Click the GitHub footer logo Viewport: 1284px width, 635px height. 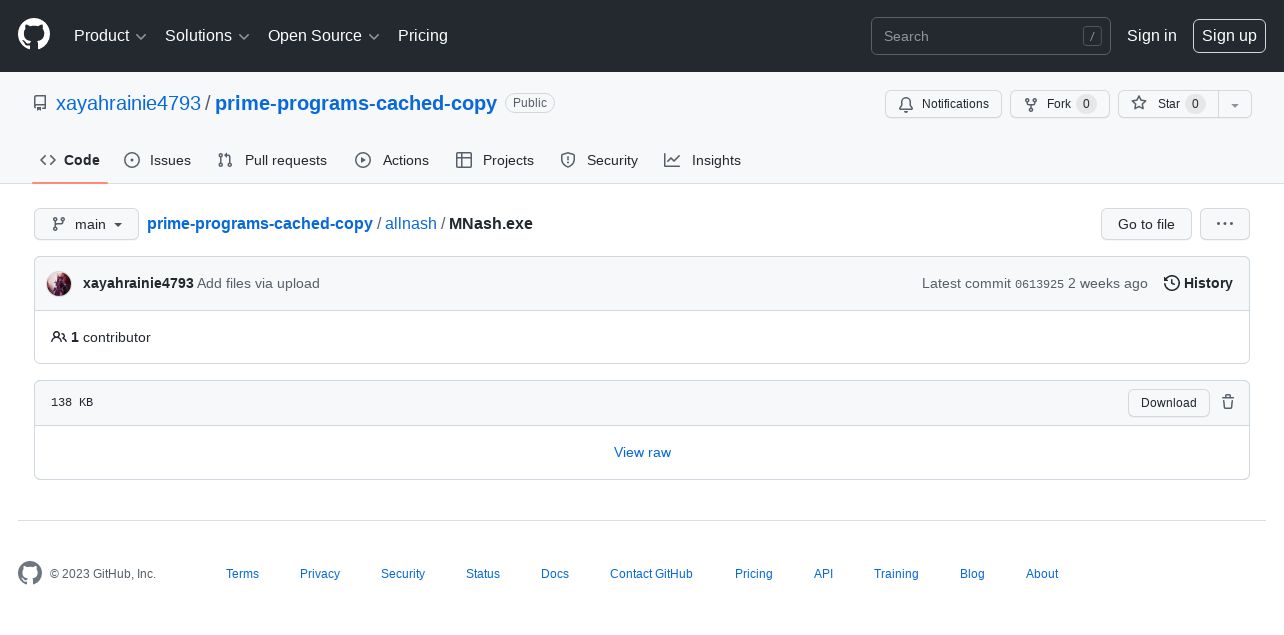point(30,573)
